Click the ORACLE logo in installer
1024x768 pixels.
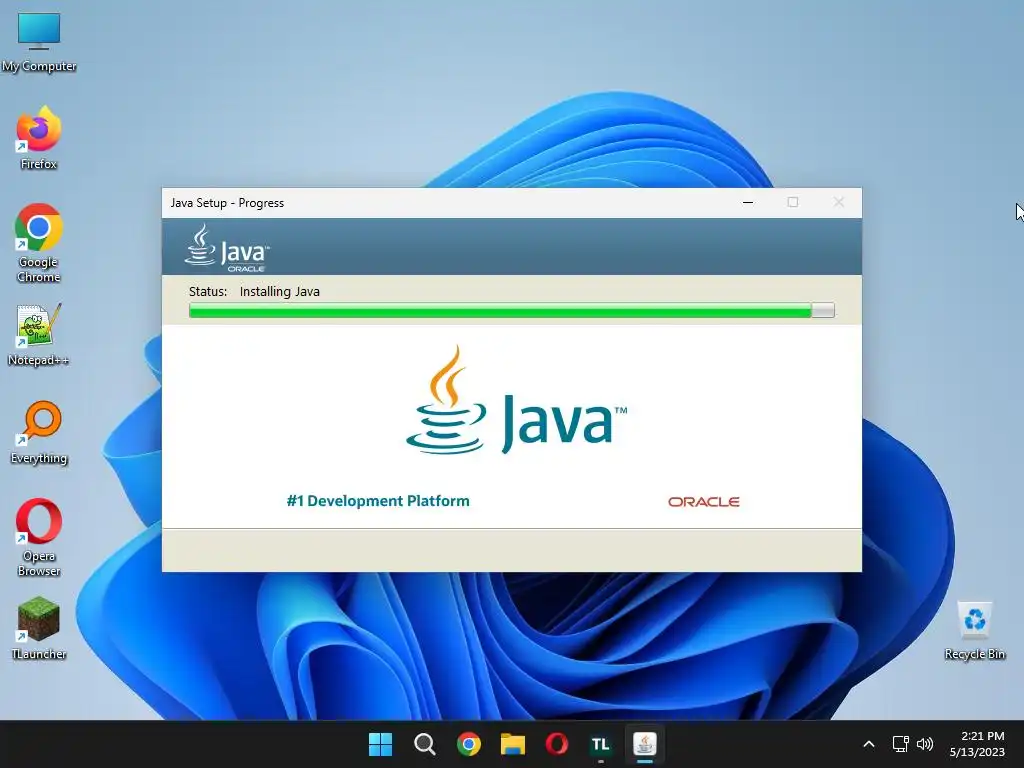(703, 502)
